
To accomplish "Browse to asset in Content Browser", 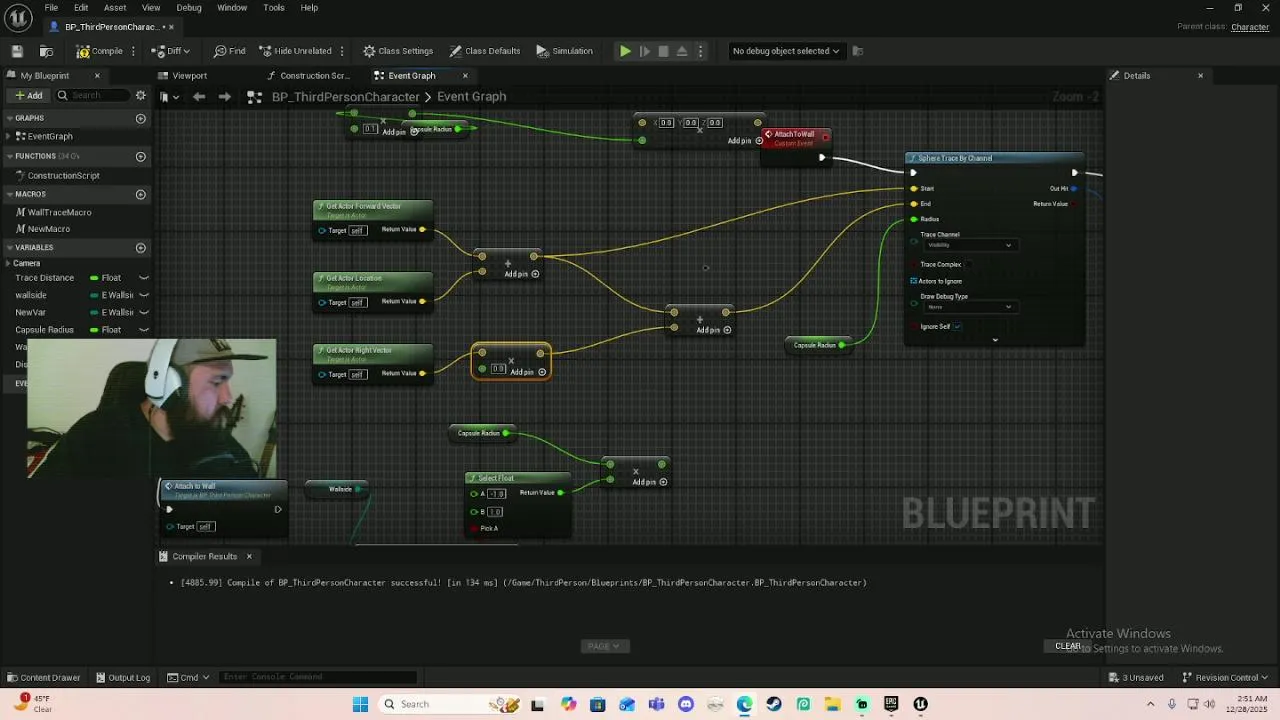I will tap(47, 51).
